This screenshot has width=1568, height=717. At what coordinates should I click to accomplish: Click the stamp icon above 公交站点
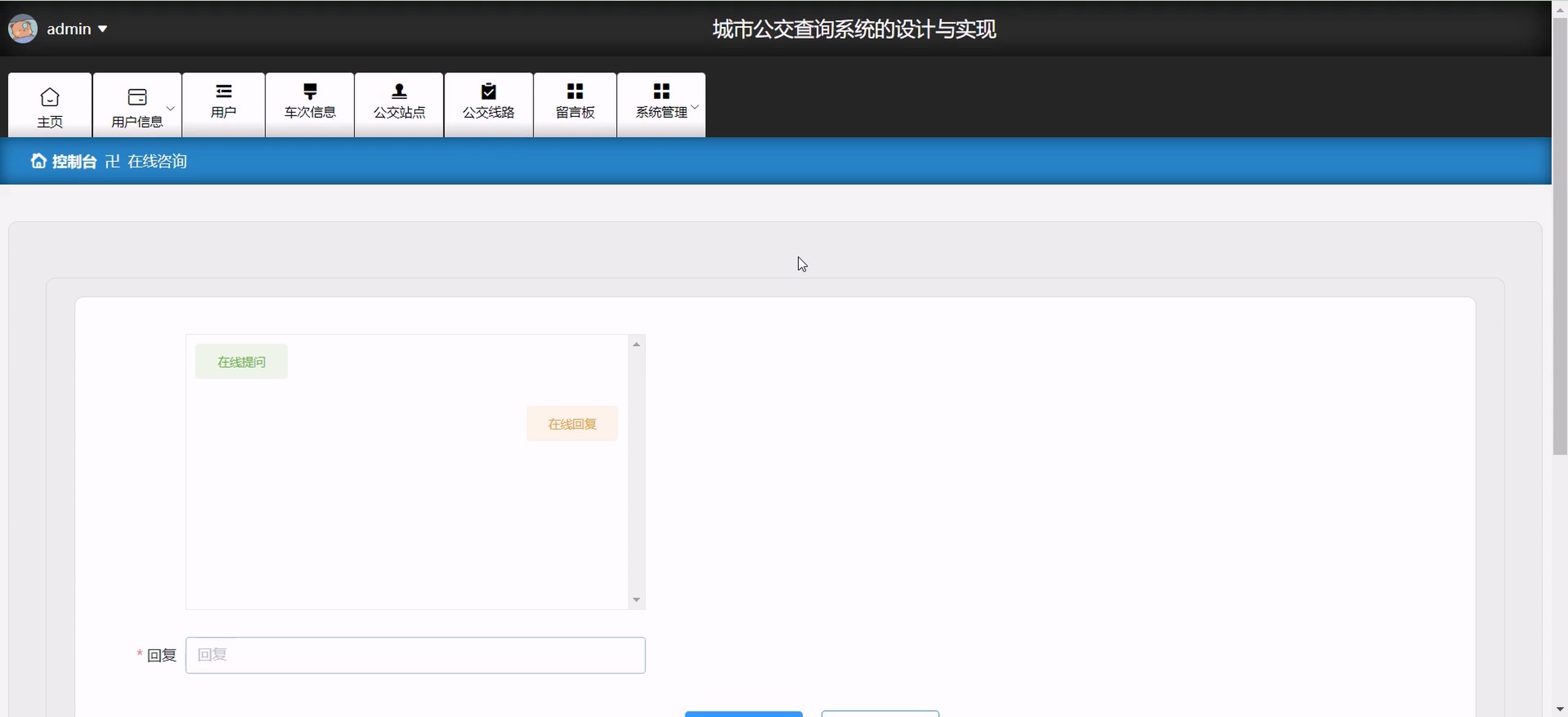tap(399, 91)
